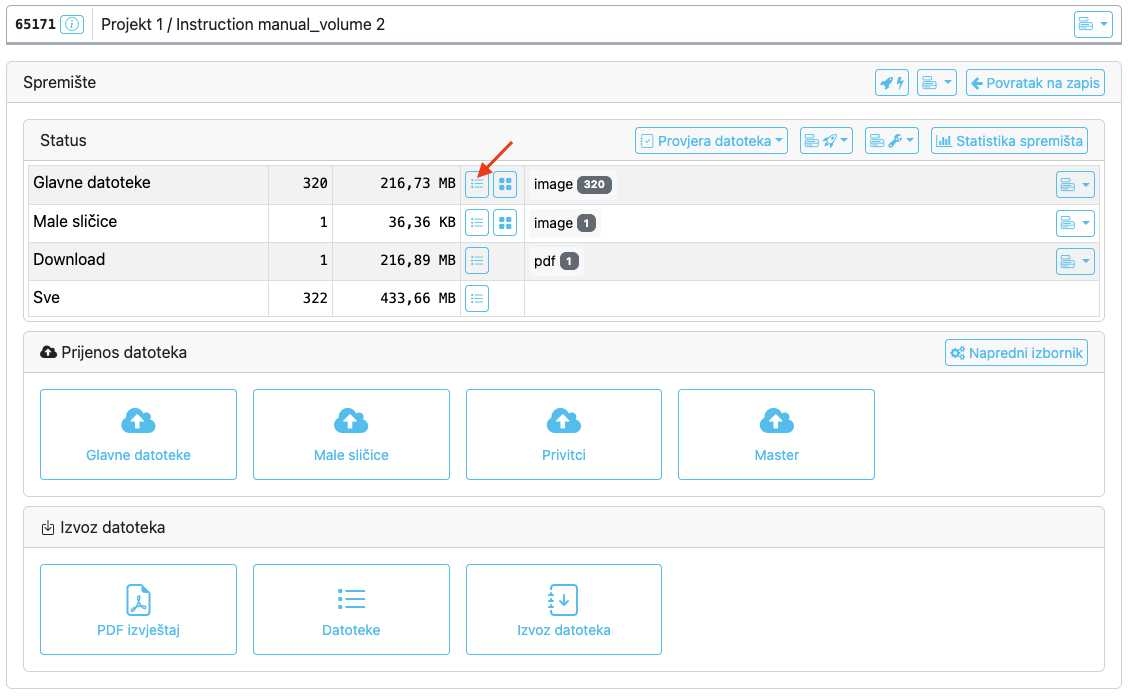Show list view for Male sličice
The image size is (1128, 696).
(x=477, y=223)
